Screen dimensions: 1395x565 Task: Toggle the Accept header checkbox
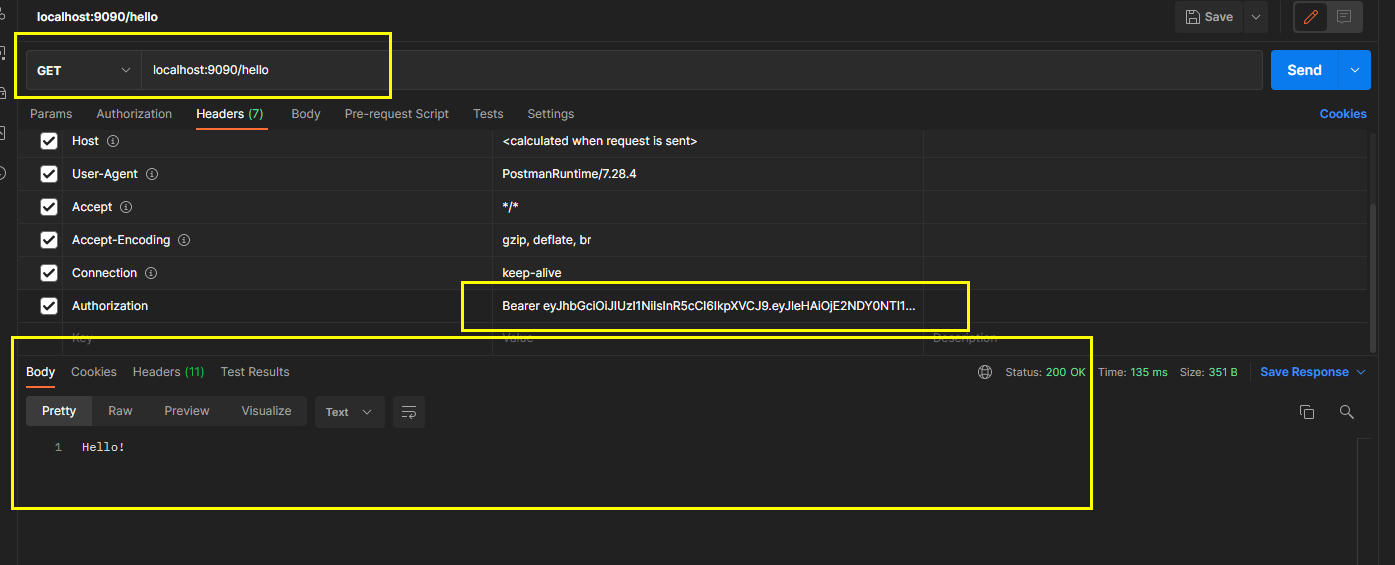click(49, 207)
